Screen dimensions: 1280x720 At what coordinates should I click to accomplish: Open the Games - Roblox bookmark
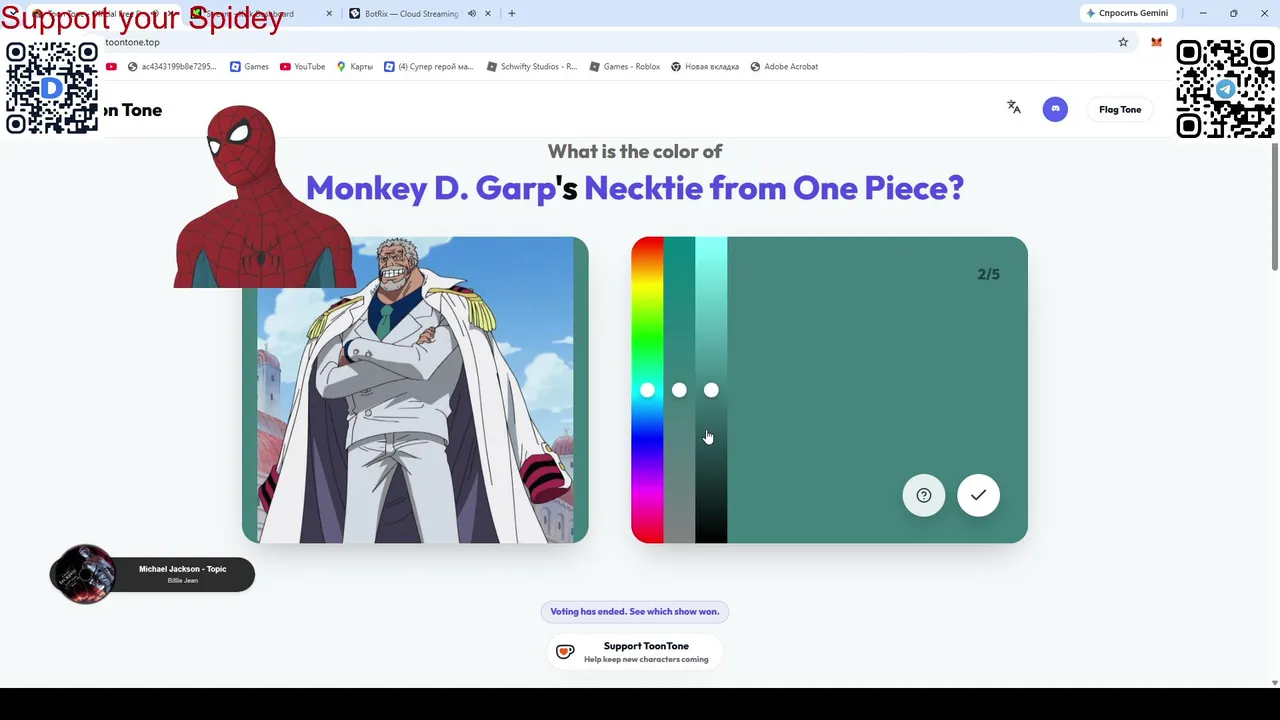625,67
